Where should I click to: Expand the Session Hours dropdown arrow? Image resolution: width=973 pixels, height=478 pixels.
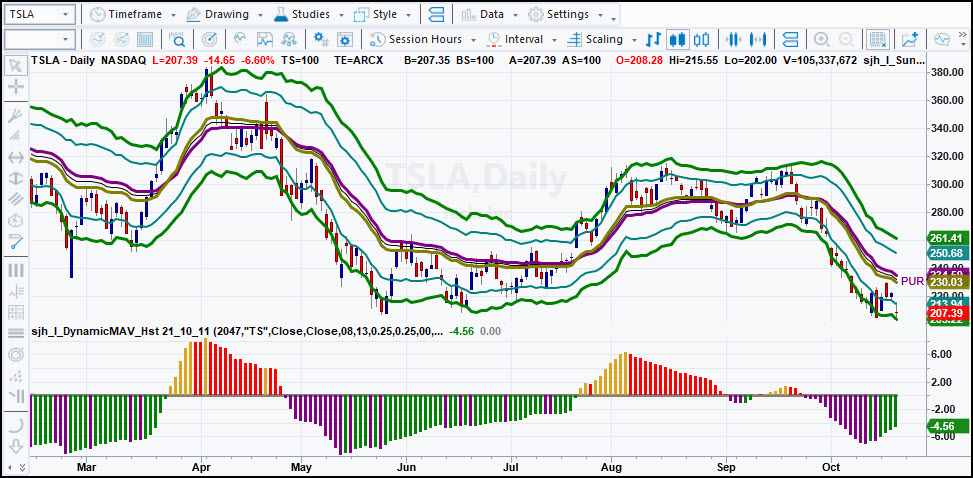(x=473, y=40)
